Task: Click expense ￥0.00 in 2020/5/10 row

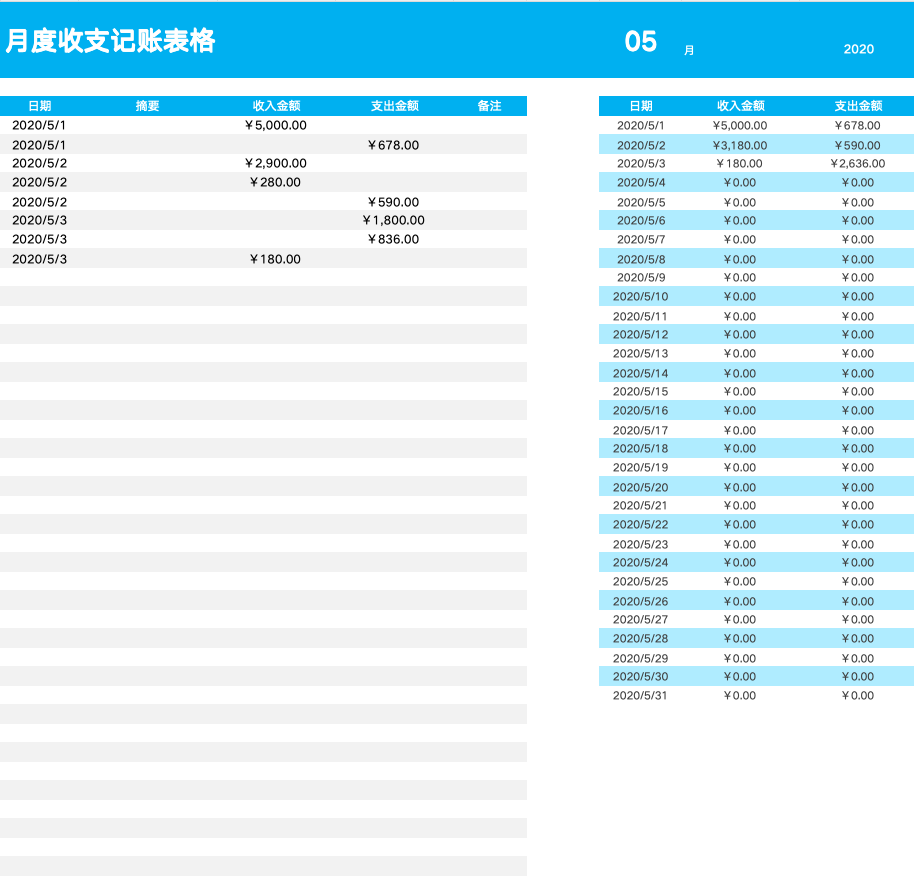Action: (x=857, y=297)
